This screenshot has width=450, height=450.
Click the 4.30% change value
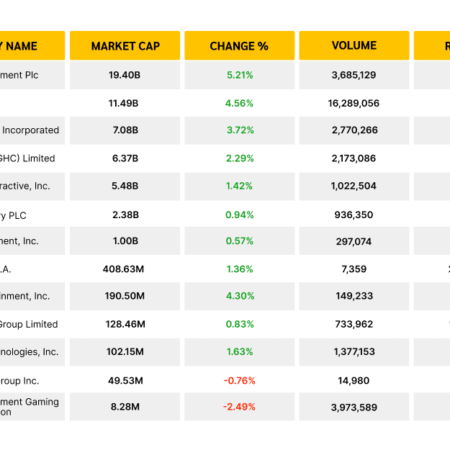[x=240, y=296]
